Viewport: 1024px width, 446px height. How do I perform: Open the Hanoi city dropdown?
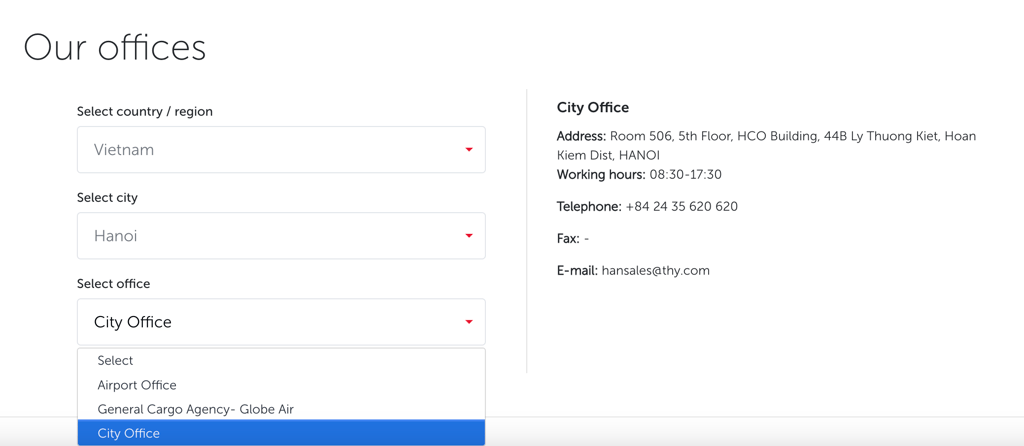point(280,236)
